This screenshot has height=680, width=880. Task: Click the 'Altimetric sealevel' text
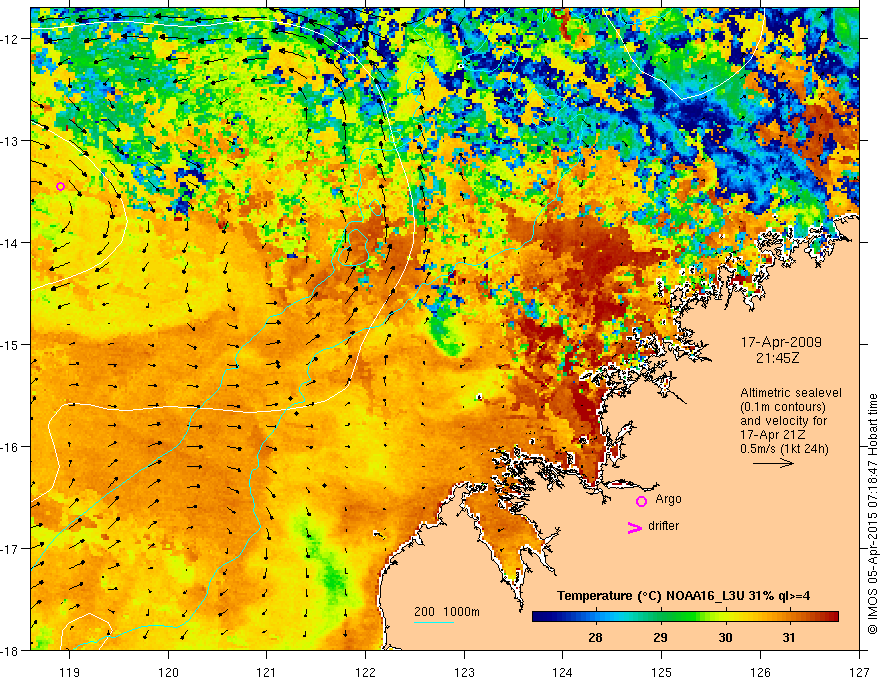(x=791, y=393)
